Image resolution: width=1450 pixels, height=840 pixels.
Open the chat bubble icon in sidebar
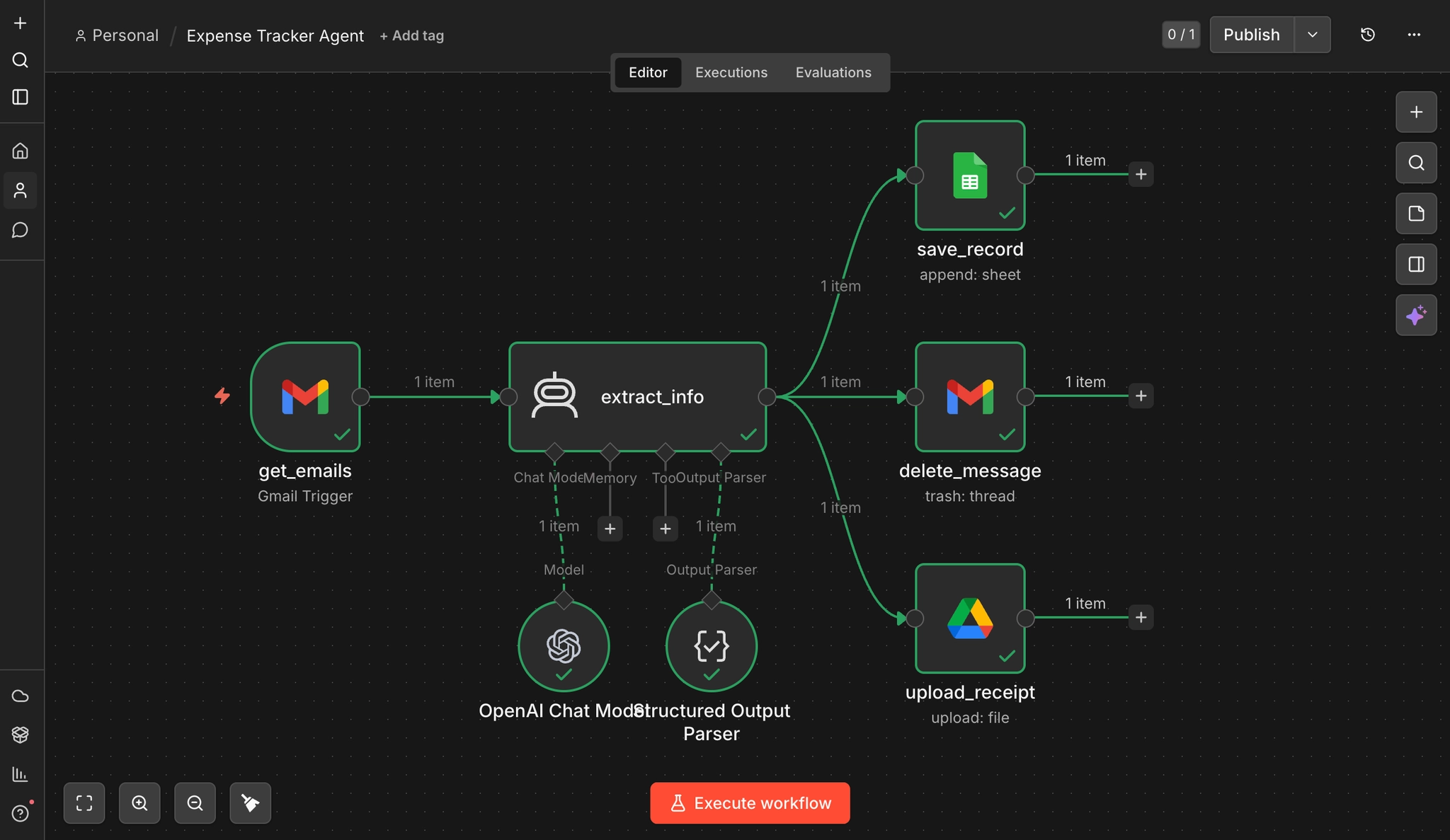(21, 230)
